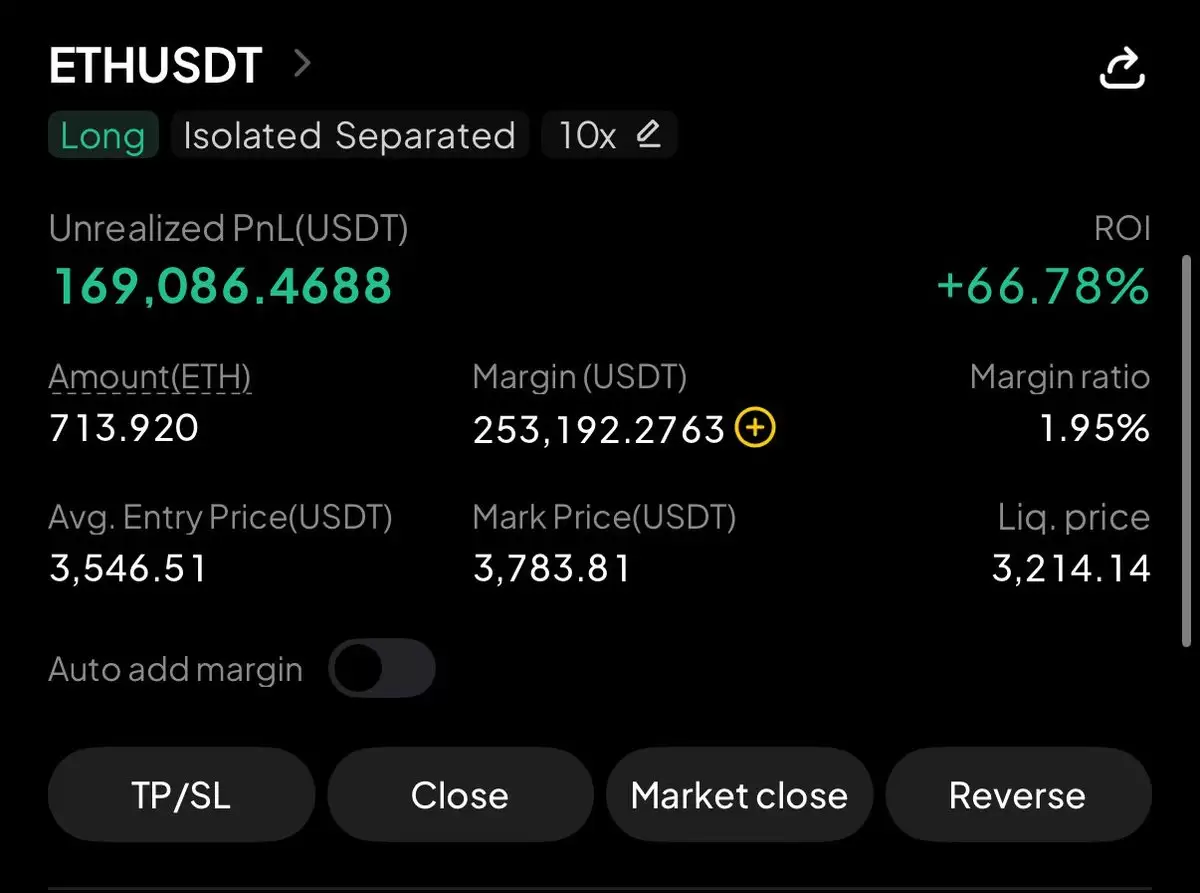Viewport: 1200px width, 893px height.
Task: Tap the Unrealized PnL value 169,086.4688
Action: click(221, 286)
